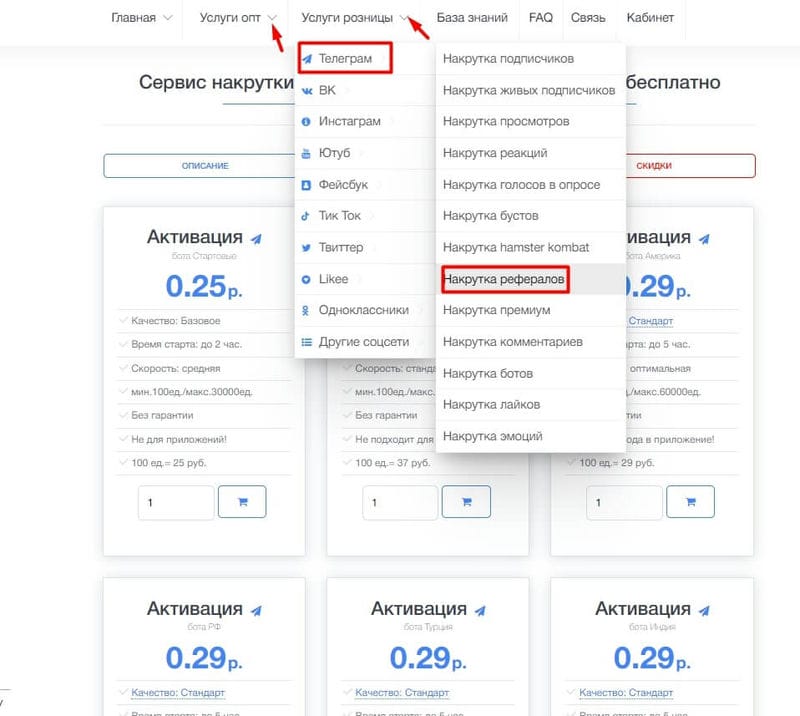Viewport: 800px width, 716px height.
Task: Click the red СКИДКИ button
Action: (654, 166)
